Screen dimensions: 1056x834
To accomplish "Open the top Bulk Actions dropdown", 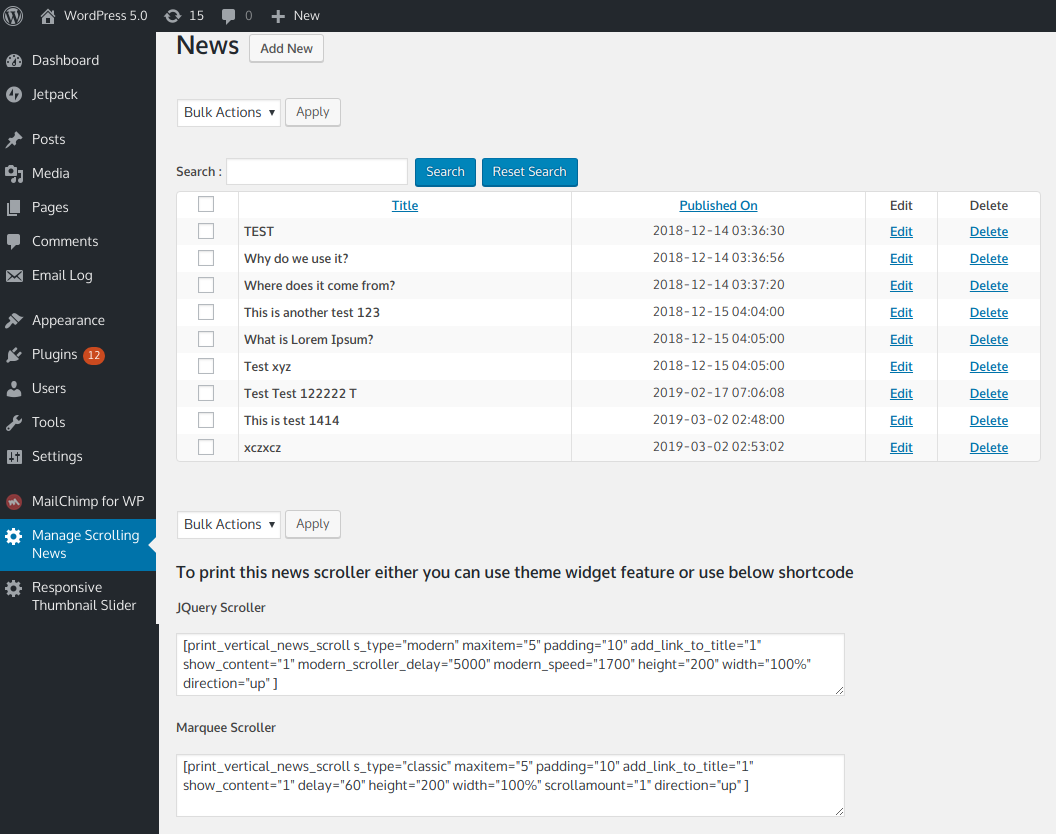I will click(x=229, y=113).
